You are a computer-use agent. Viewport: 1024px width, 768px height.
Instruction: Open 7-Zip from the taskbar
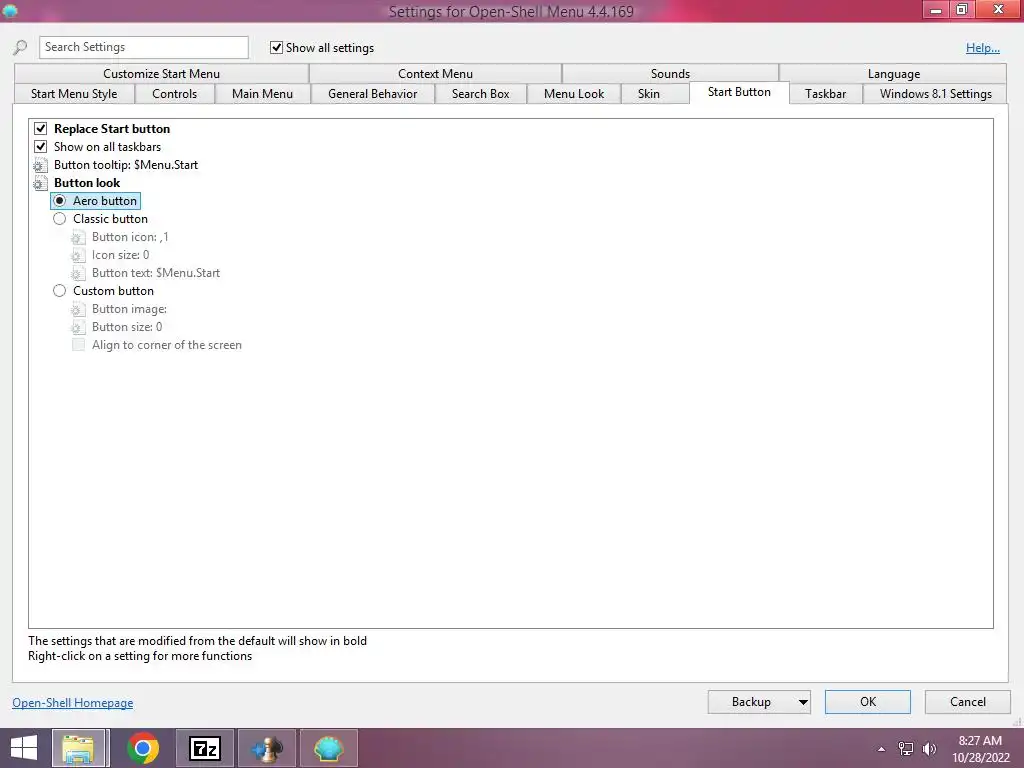205,748
